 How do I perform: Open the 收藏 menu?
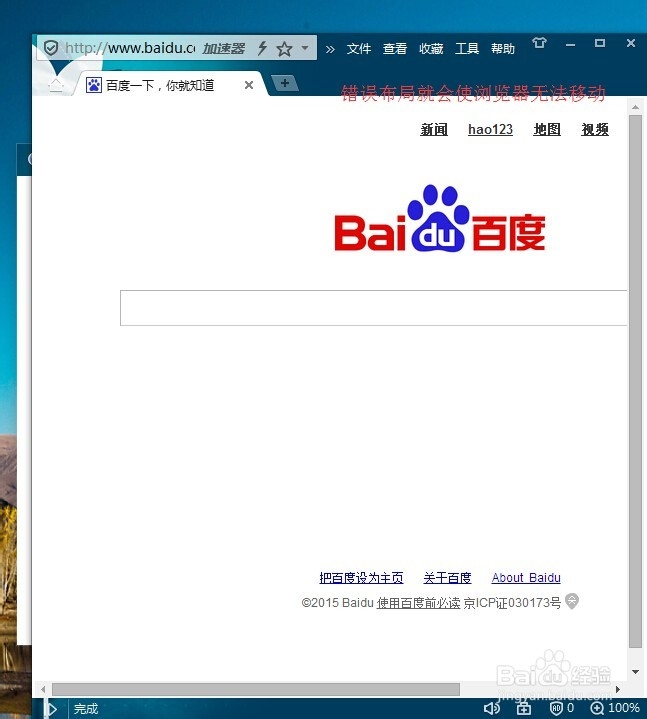coord(431,48)
